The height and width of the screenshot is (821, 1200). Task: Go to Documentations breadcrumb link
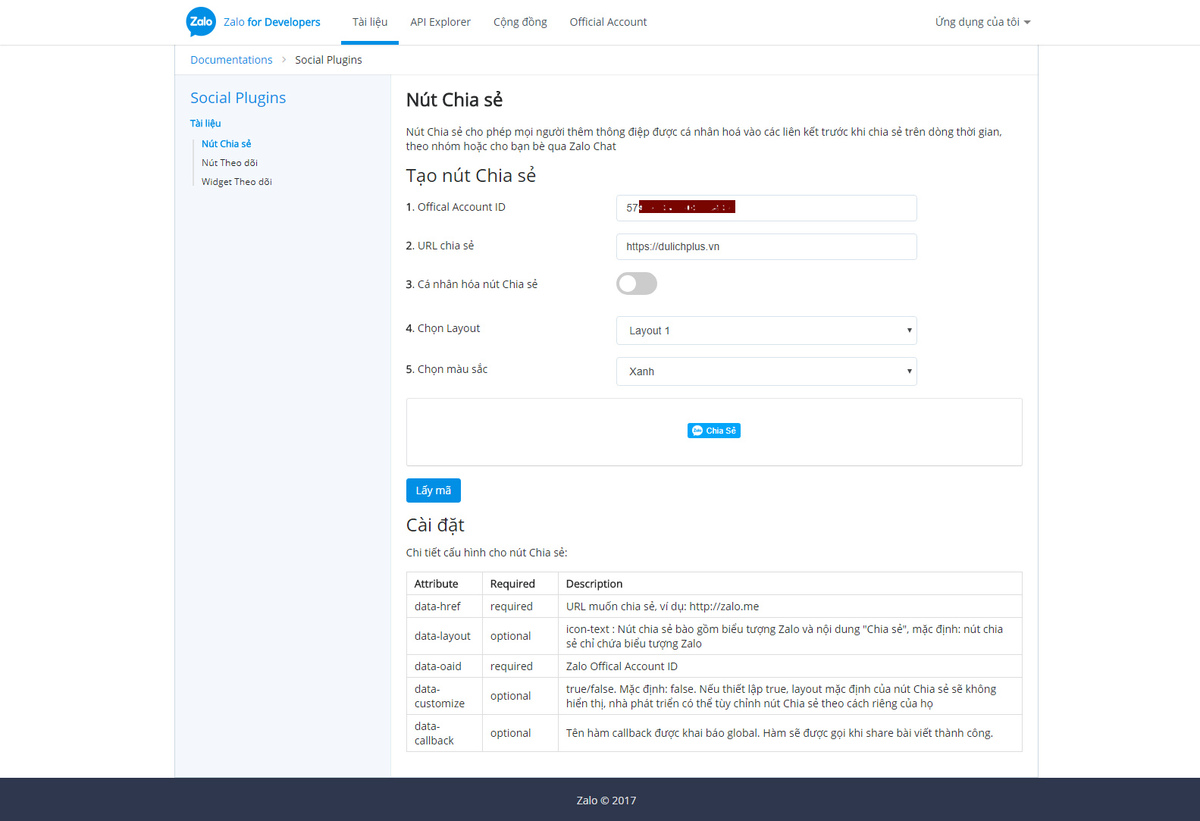(231, 60)
